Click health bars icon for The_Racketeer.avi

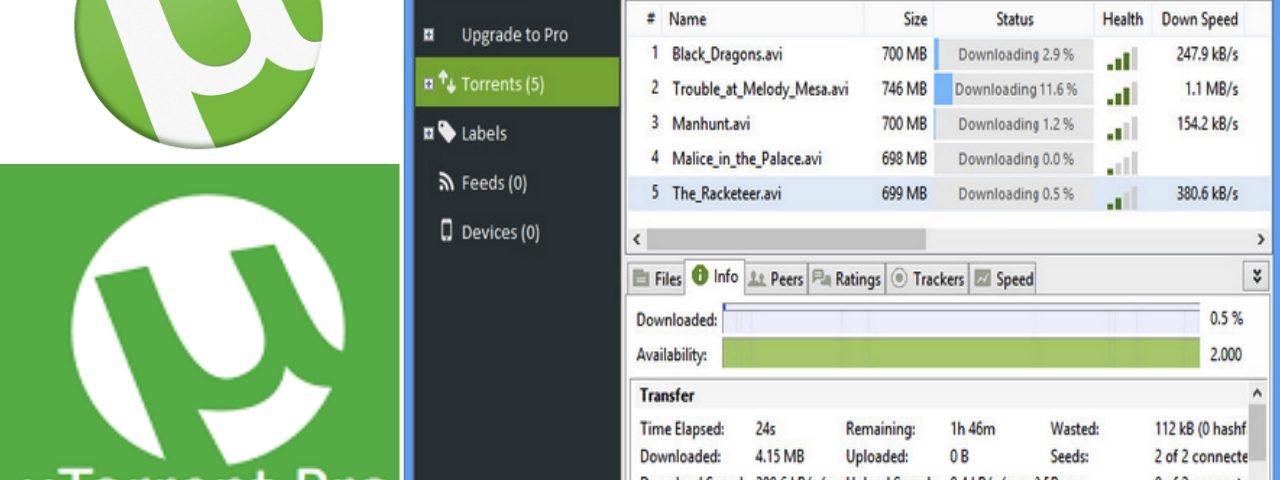pyautogui.click(x=1122, y=198)
